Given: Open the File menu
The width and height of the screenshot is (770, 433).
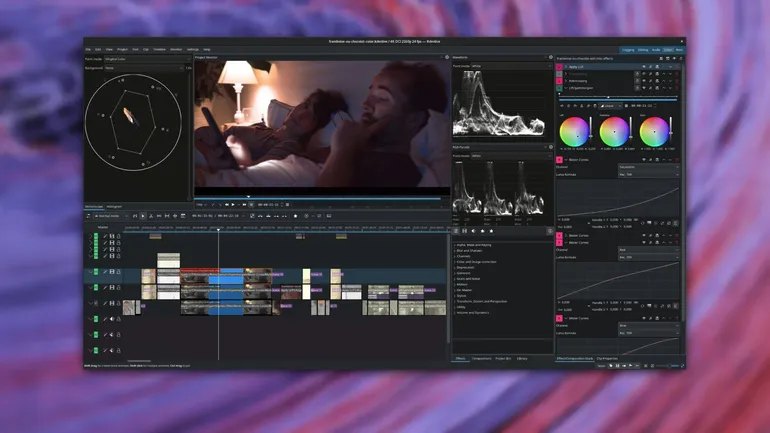Looking at the screenshot, I should click(x=88, y=50).
